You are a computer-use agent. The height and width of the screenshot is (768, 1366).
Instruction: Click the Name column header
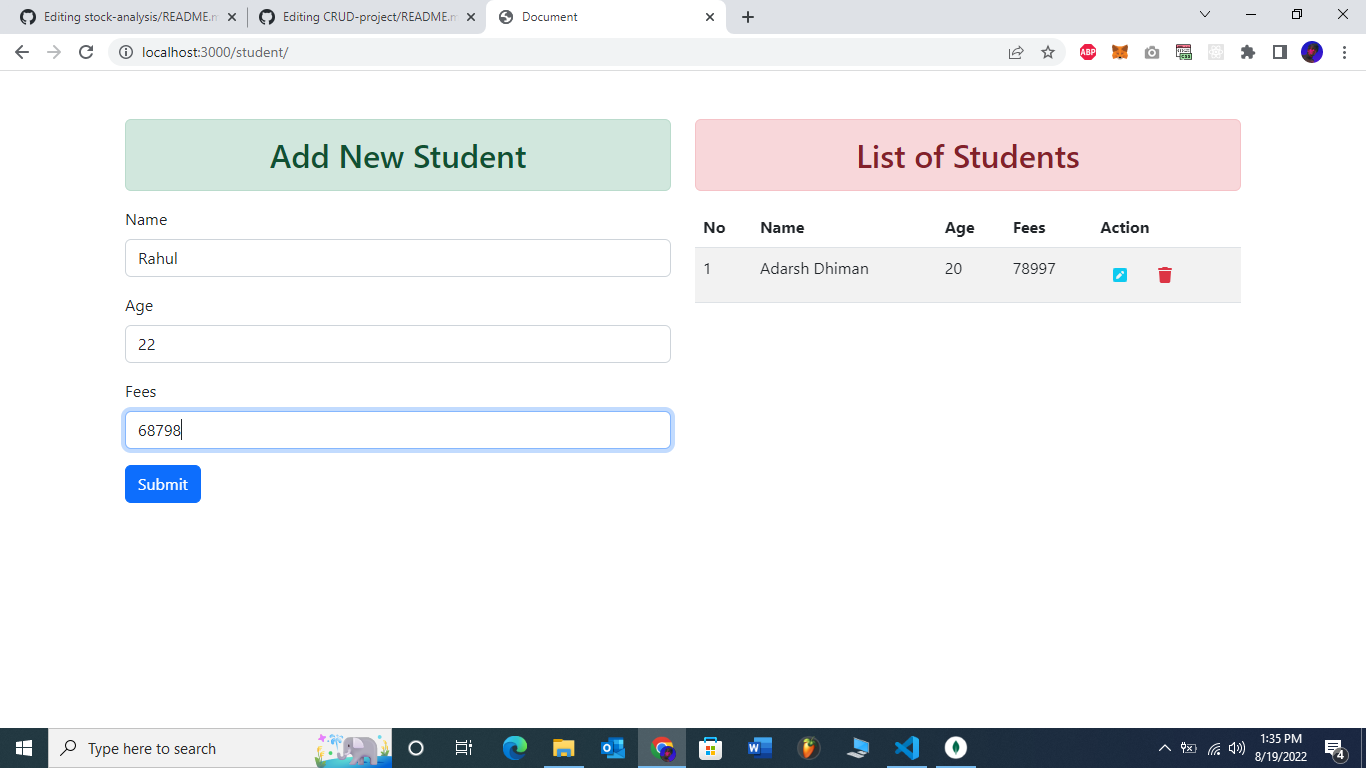(x=782, y=227)
